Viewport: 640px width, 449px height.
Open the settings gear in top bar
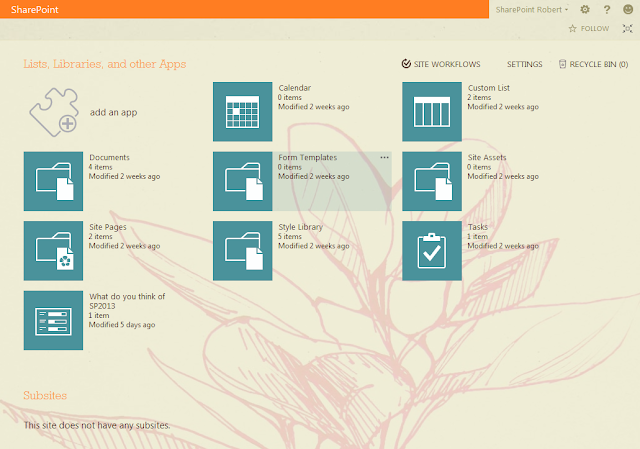585,9
